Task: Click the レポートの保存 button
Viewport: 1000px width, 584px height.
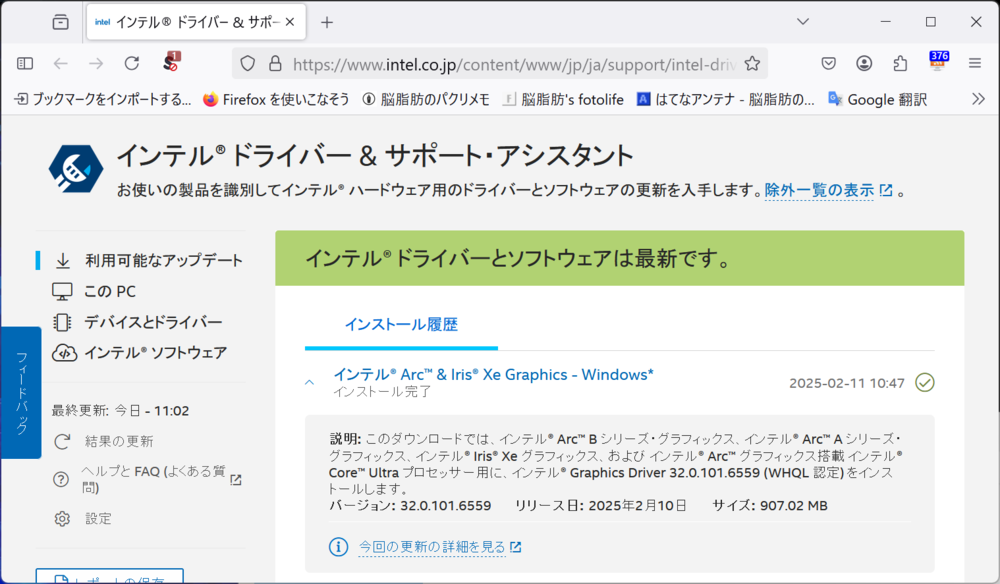Action: click(110, 576)
